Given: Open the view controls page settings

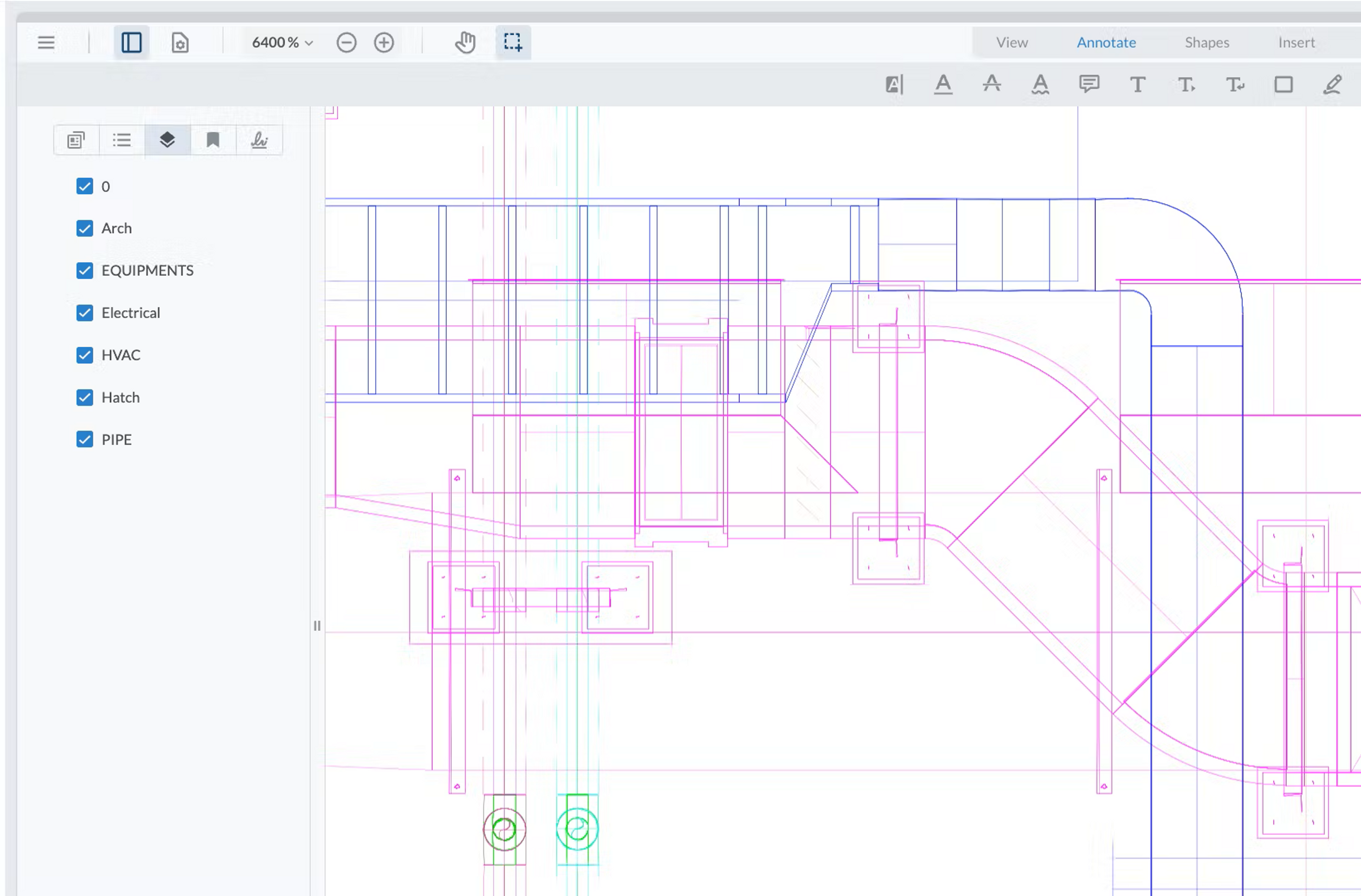Looking at the screenshot, I should tap(180, 42).
